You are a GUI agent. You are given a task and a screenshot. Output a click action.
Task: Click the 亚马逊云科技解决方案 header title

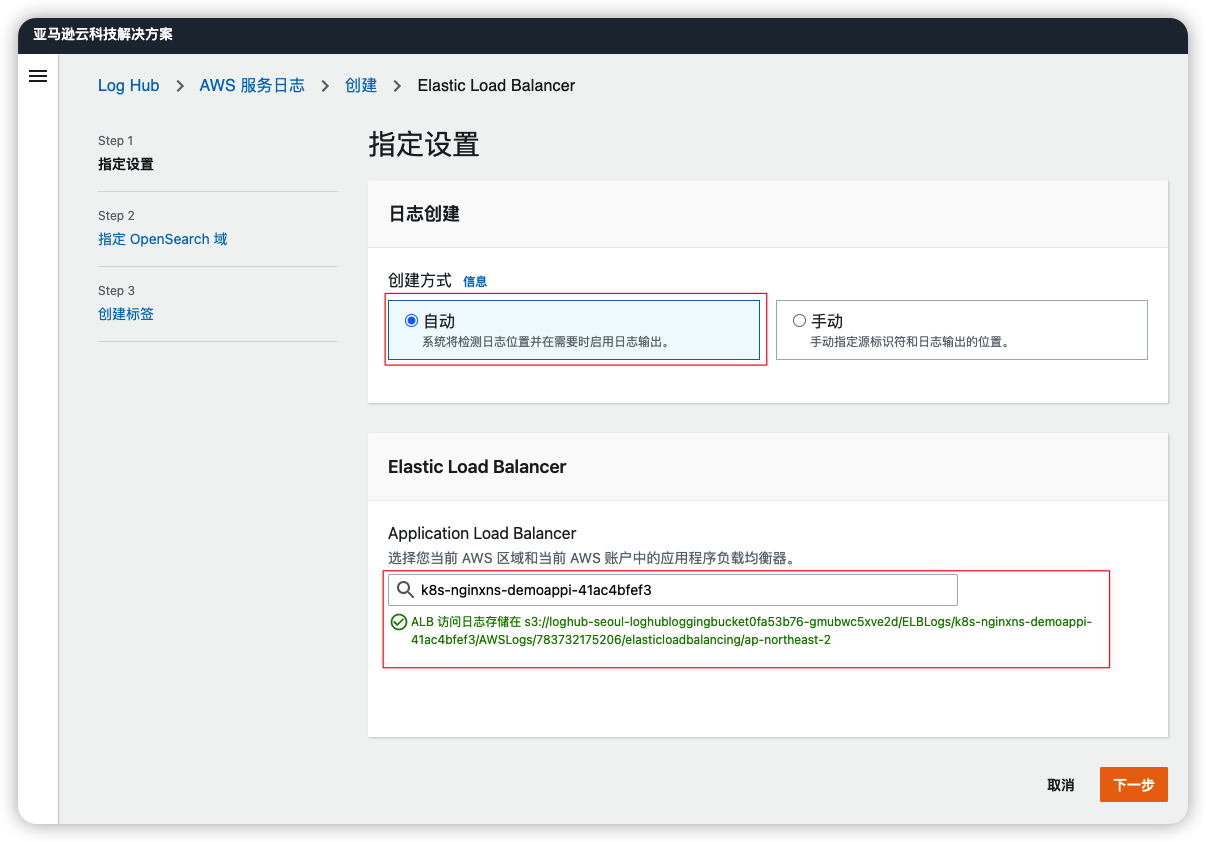103,34
